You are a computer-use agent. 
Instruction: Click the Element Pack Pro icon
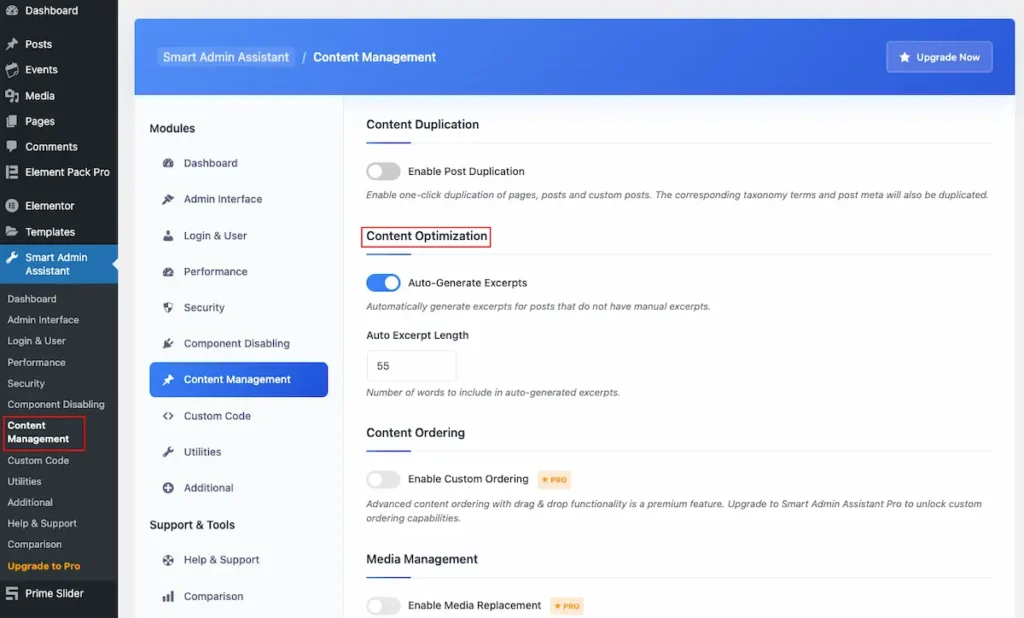coord(12,172)
